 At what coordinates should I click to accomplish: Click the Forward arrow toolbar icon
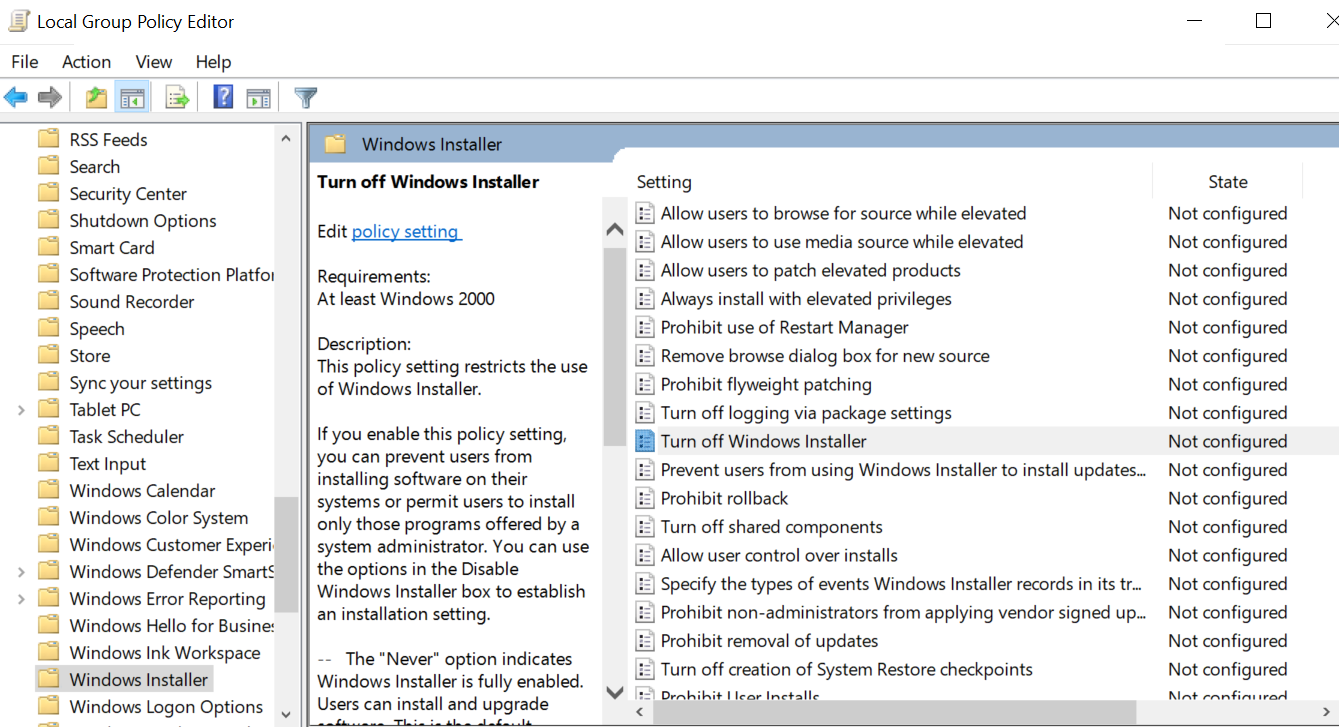49,97
